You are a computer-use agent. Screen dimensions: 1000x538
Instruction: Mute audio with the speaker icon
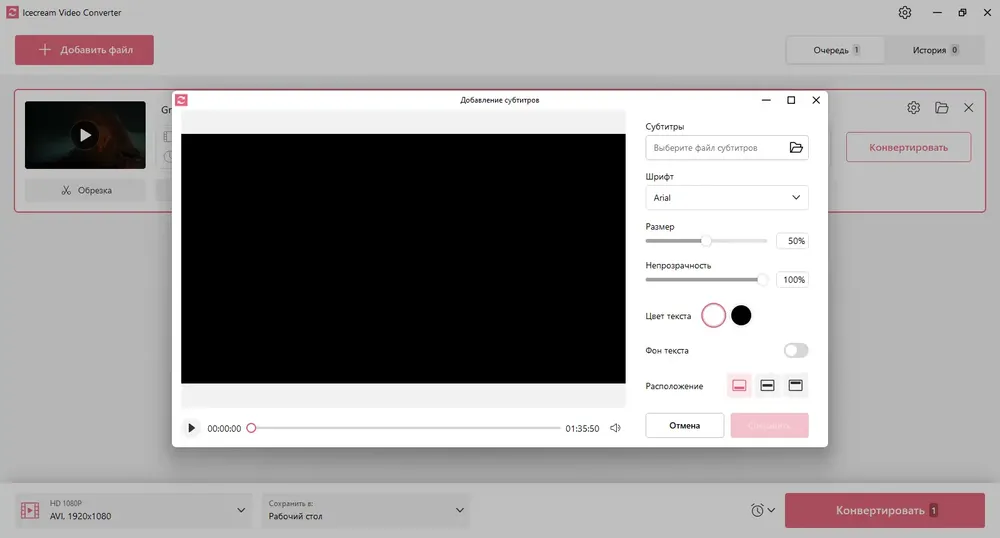pos(615,428)
